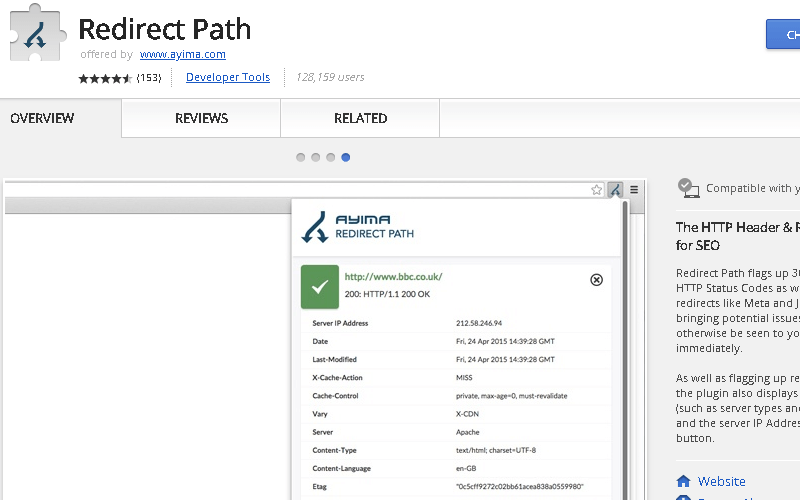Open the Website link
This screenshot has width=800, height=500.
click(x=721, y=481)
